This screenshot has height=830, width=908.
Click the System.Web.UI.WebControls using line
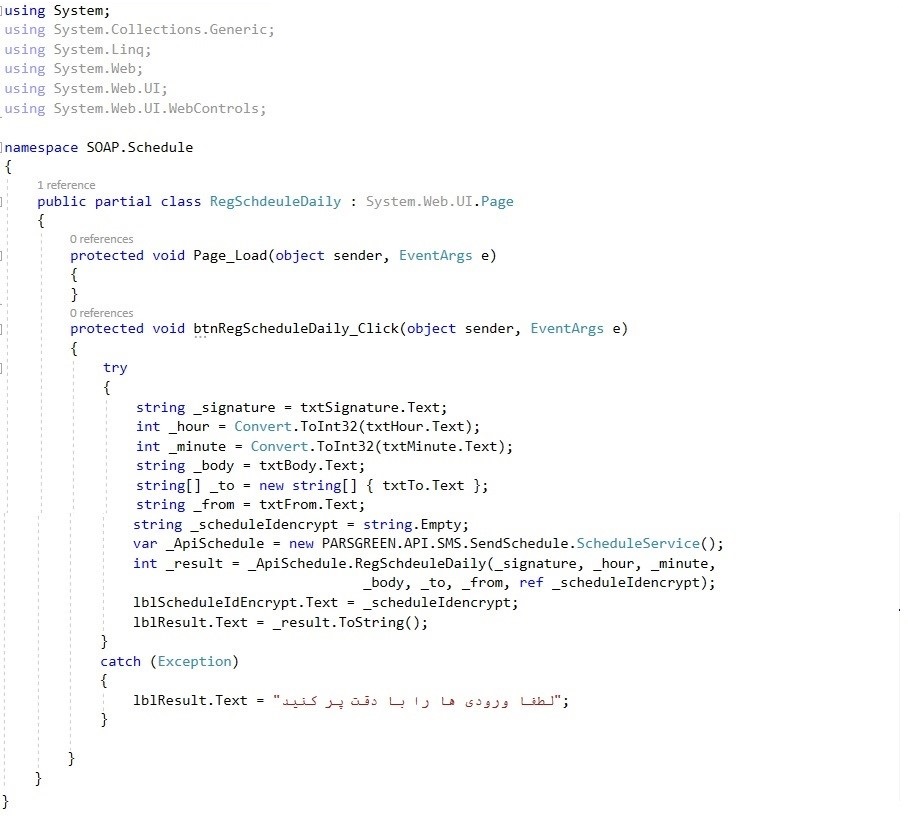[159, 108]
